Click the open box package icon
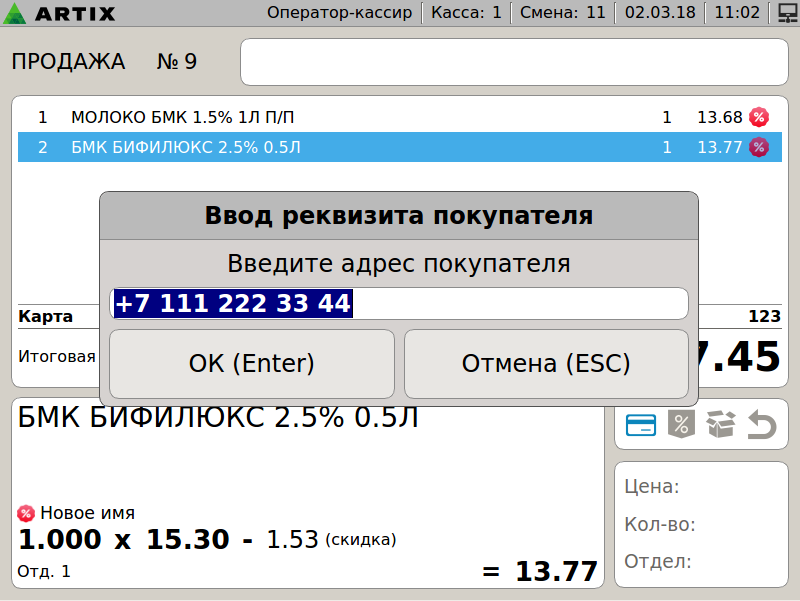The image size is (800, 601). point(720,424)
